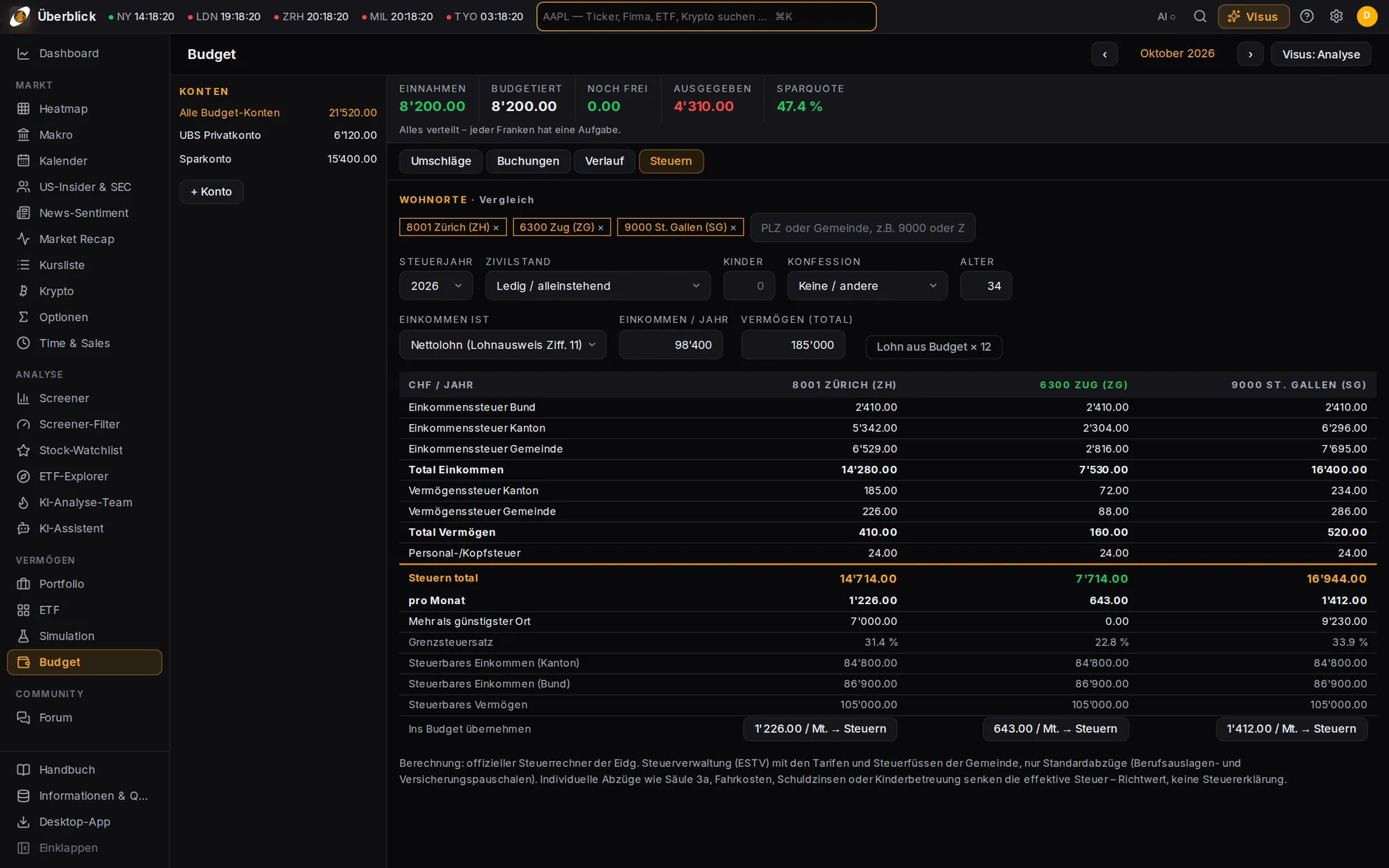This screenshot has height=868, width=1389.
Task: Open the Zivilstand Ledig / alleinstehend dropdown
Action: tap(598, 286)
